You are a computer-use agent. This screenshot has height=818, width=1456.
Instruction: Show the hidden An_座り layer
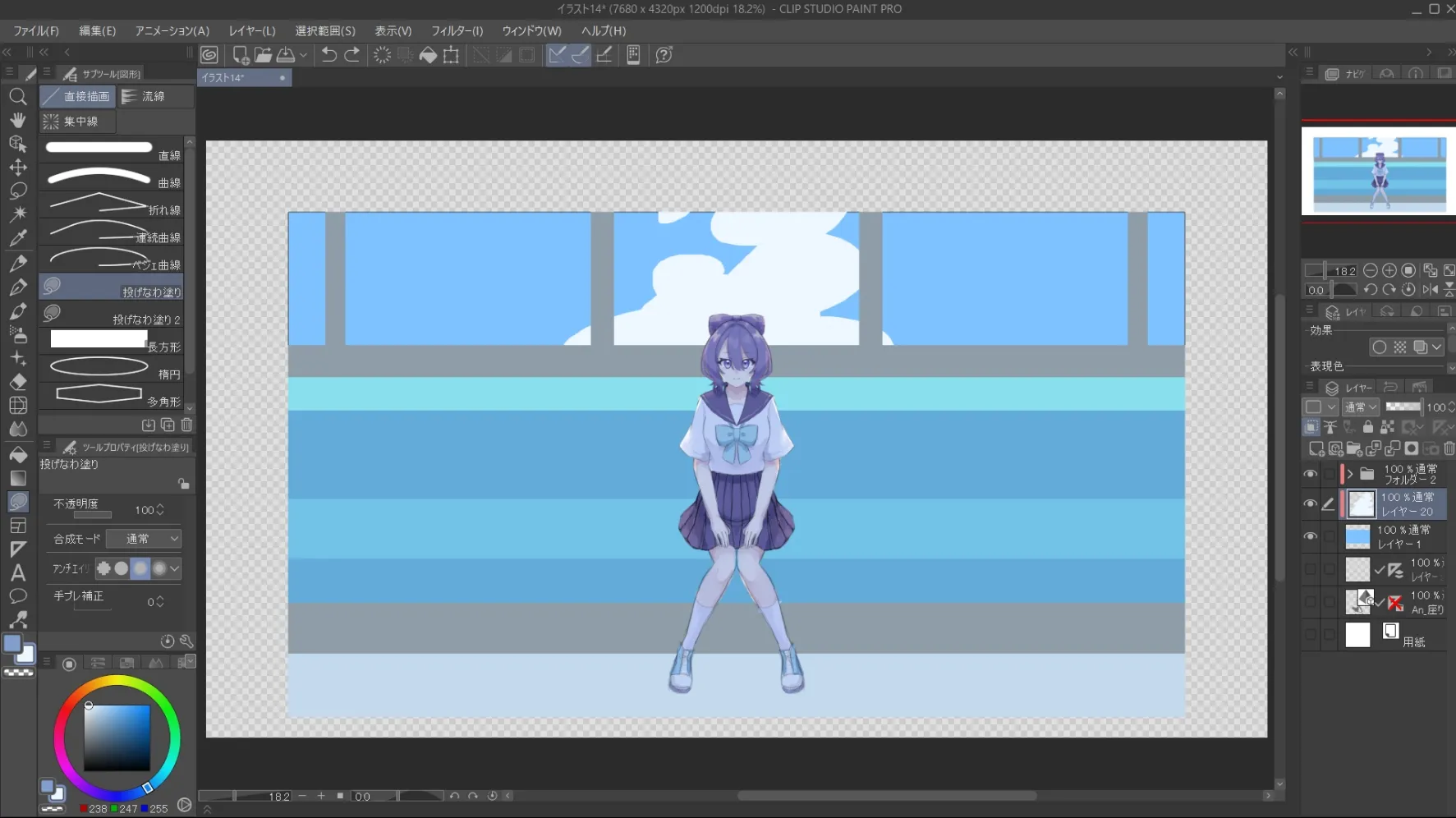tap(1311, 602)
